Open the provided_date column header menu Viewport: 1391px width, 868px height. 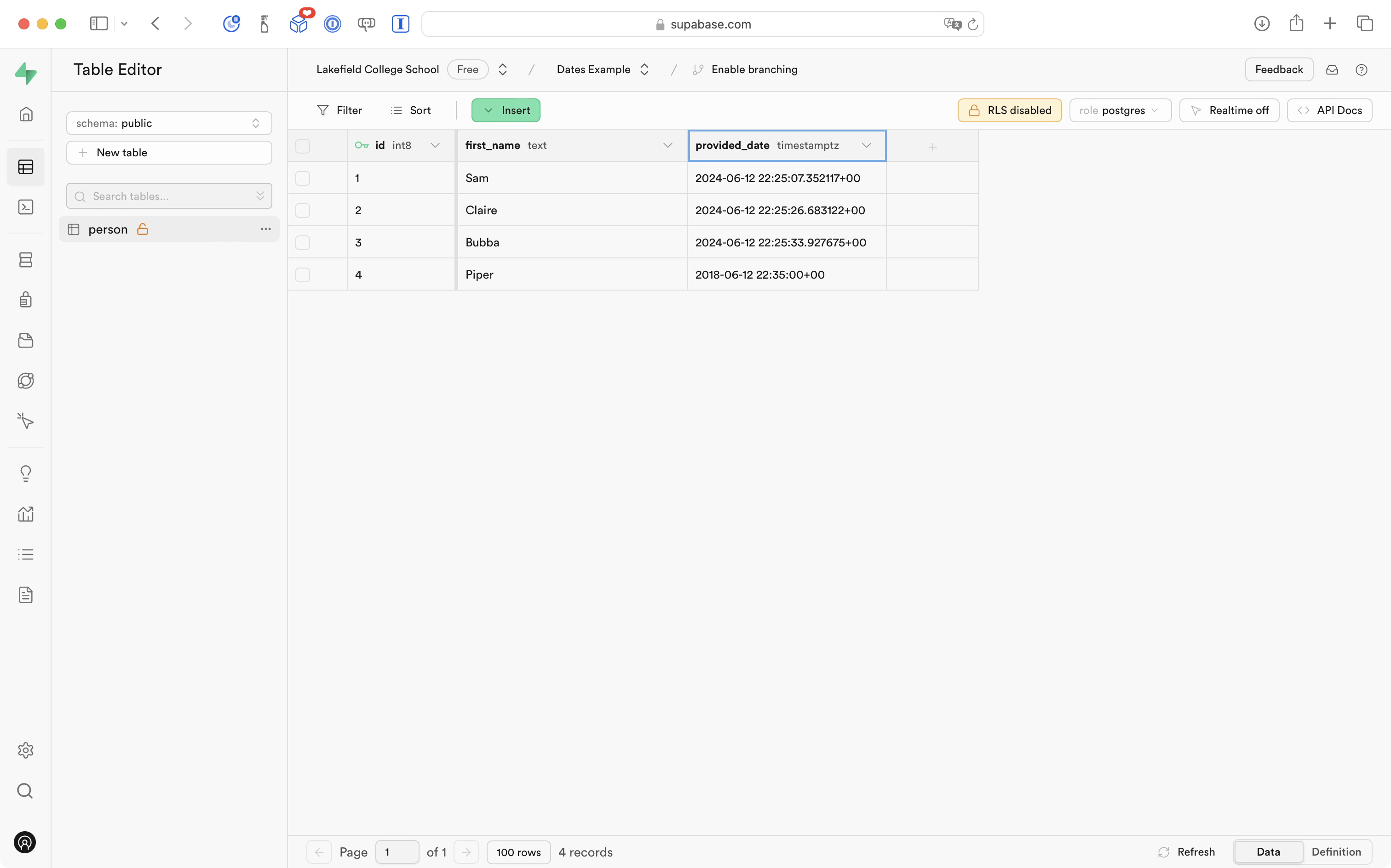pos(866,146)
